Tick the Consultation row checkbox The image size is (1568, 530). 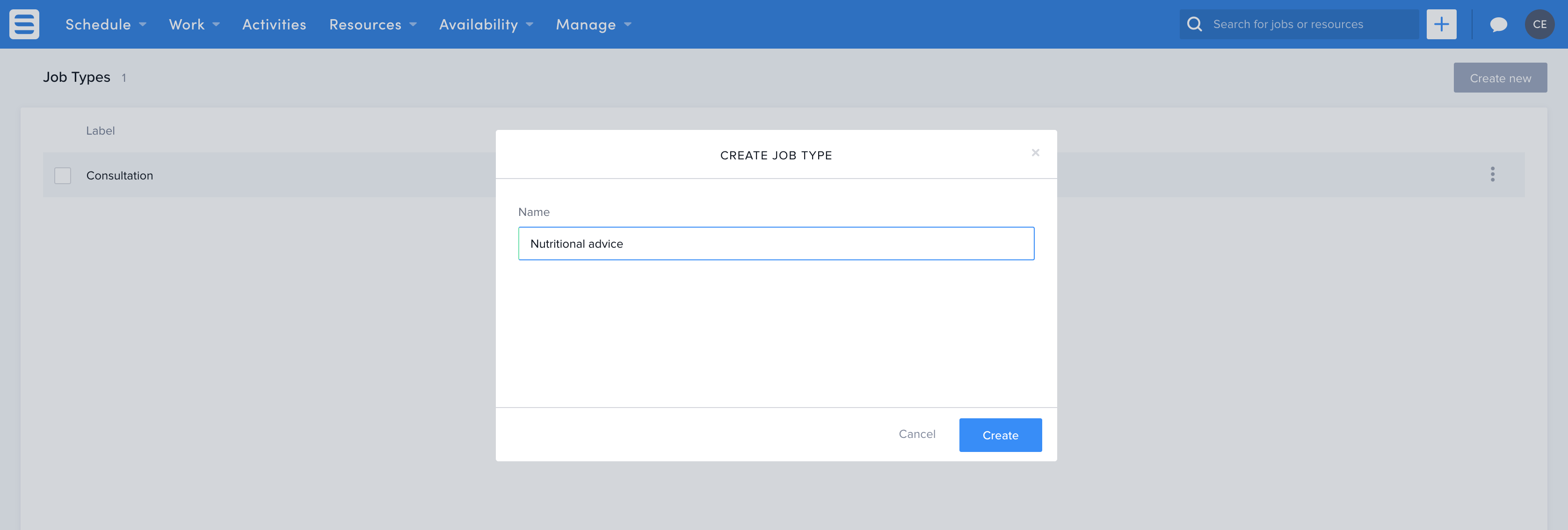[x=63, y=176]
